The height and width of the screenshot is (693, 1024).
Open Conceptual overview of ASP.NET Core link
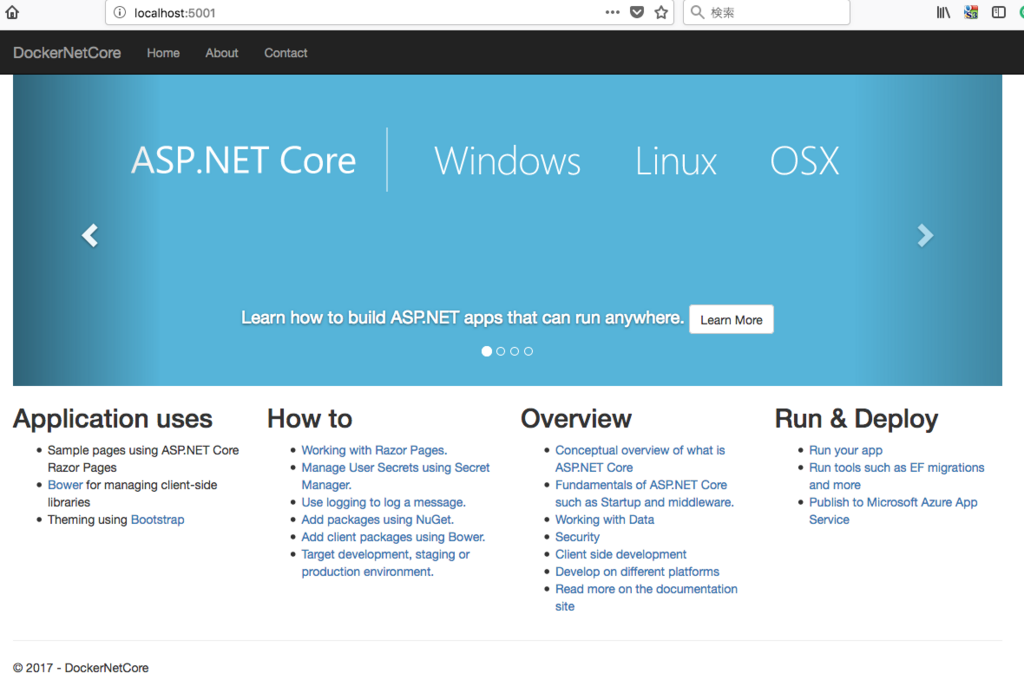(640, 459)
